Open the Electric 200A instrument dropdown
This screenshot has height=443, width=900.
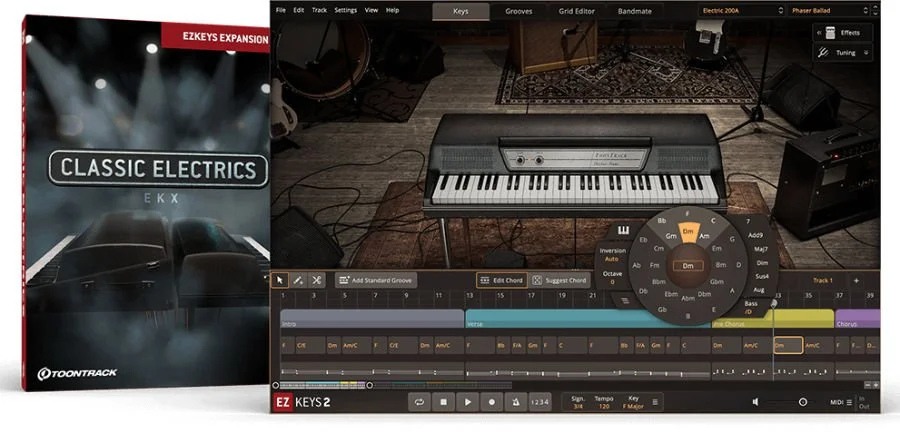pyautogui.click(x=742, y=10)
